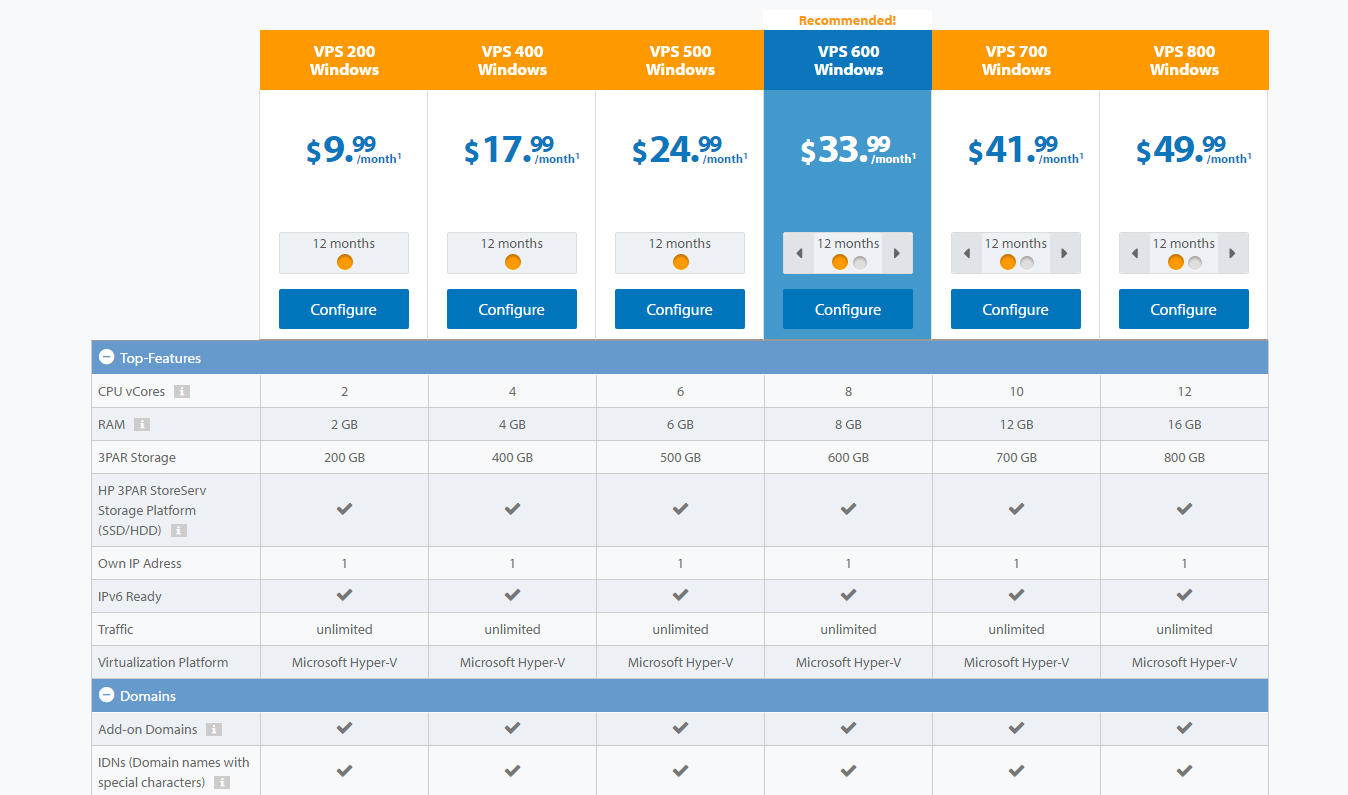Screen dimensions: 1348x795
Task: Click left arrow in VPS 700 term selector
Action: tap(966, 253)
